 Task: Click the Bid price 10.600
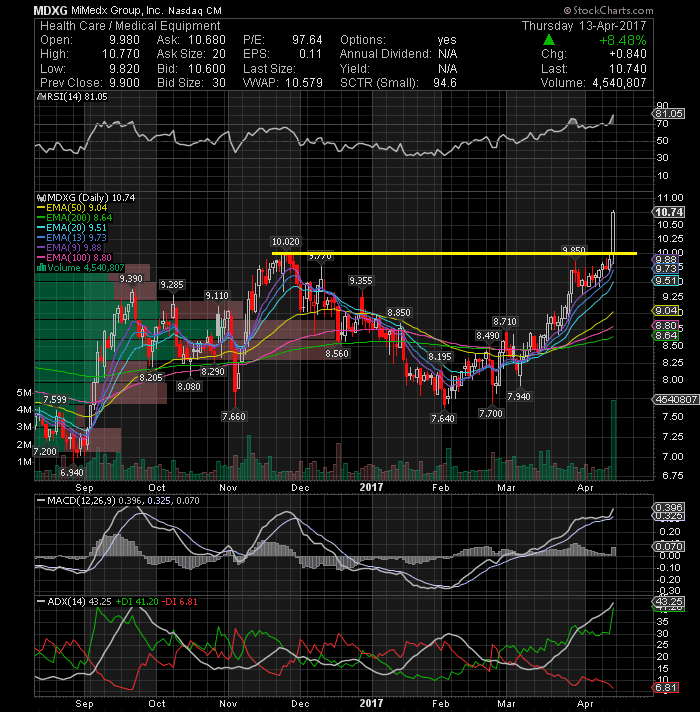click(207, 69)
